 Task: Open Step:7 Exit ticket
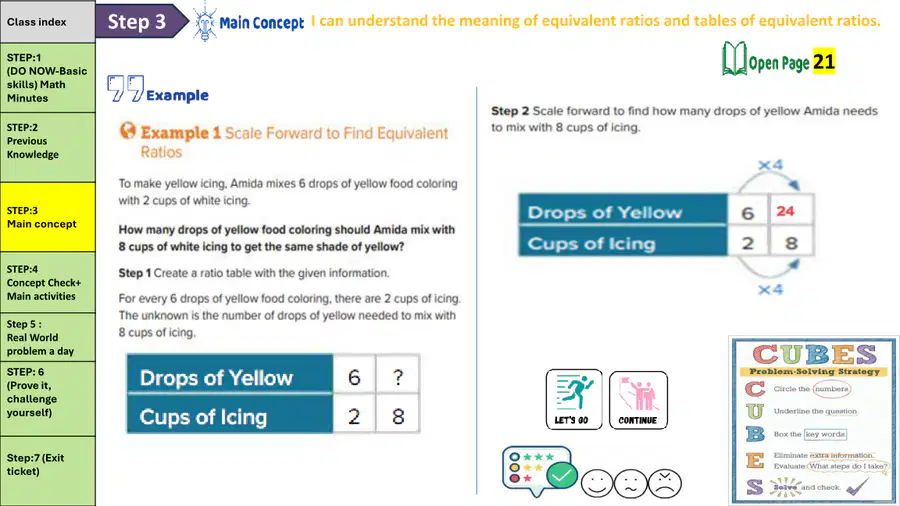pos(48,471)
